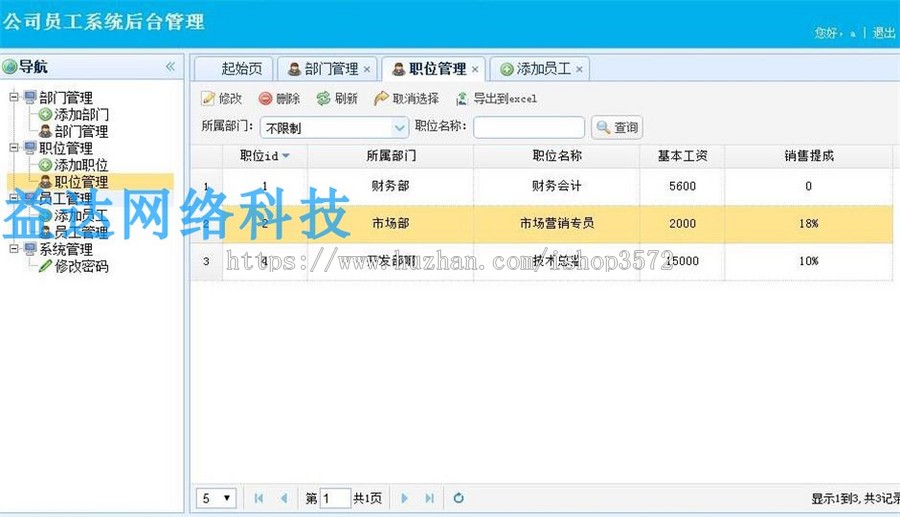Close the 职位管理 tab
Screen dimensions: 900x517
[475, 69]
